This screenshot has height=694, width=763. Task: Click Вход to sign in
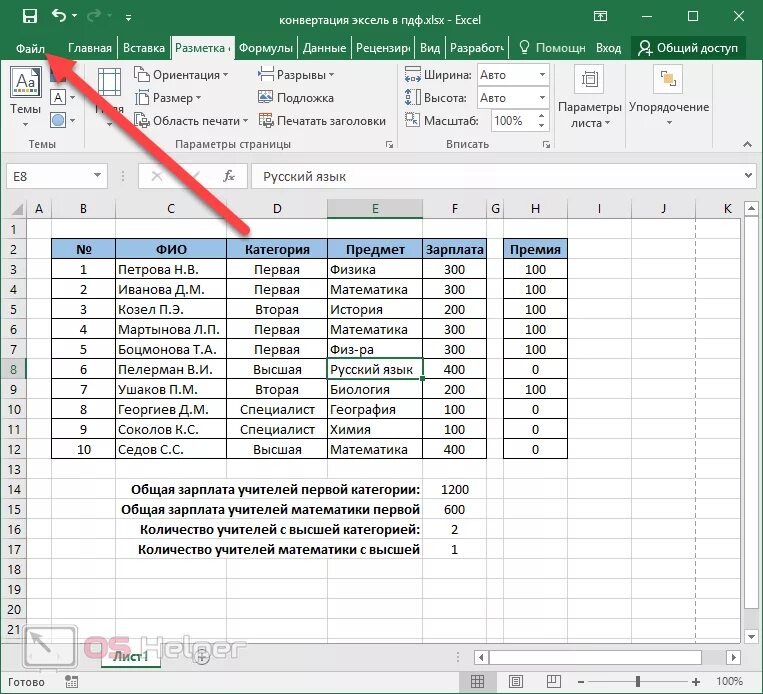[608, 48]
